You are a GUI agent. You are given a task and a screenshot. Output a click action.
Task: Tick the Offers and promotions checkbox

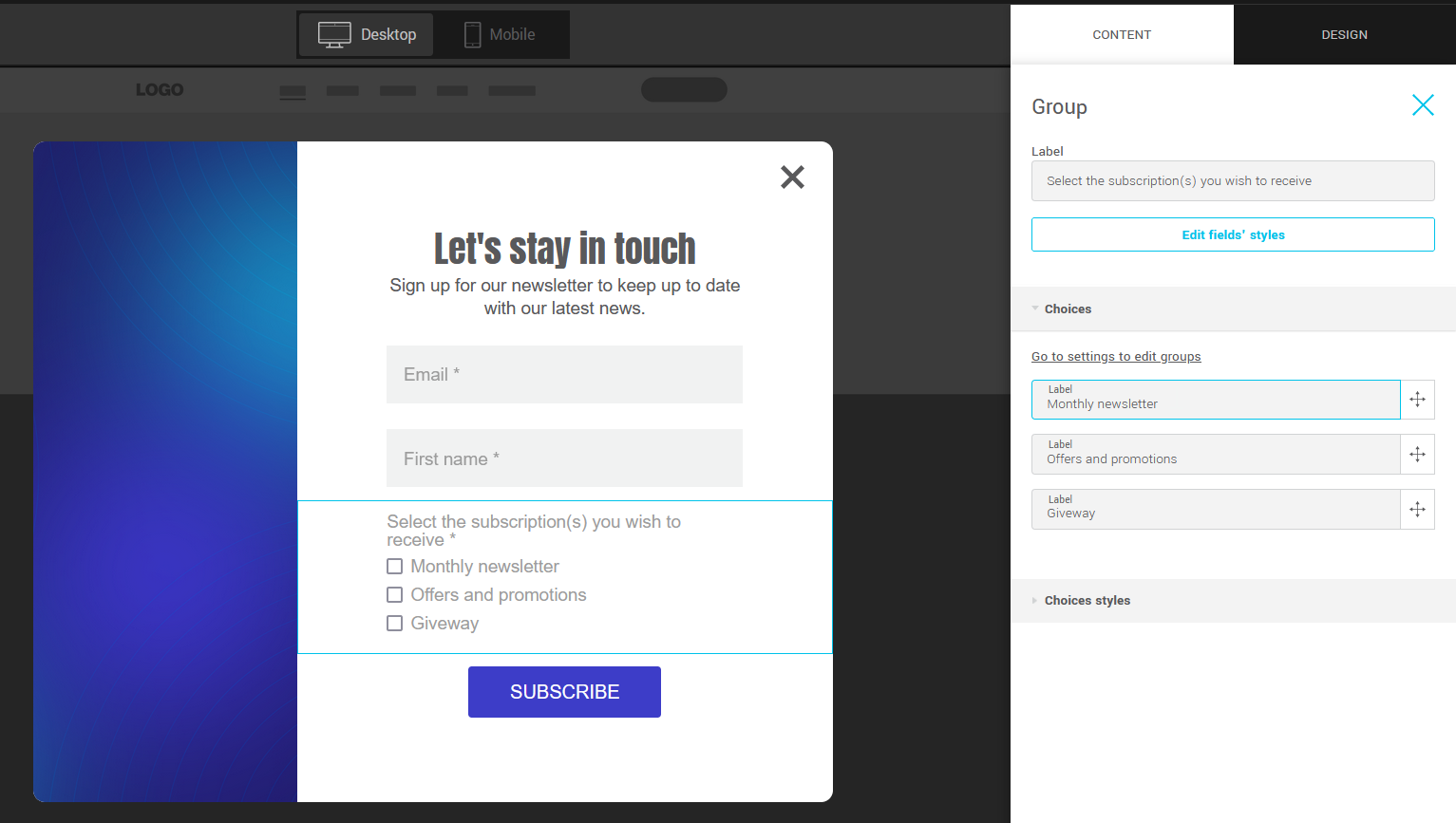395,595
